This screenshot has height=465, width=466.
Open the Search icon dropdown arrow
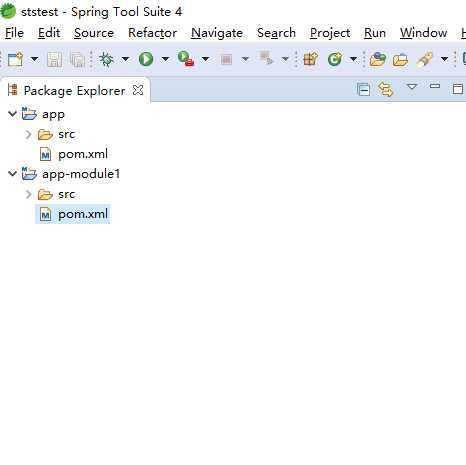tap(444, 59)
